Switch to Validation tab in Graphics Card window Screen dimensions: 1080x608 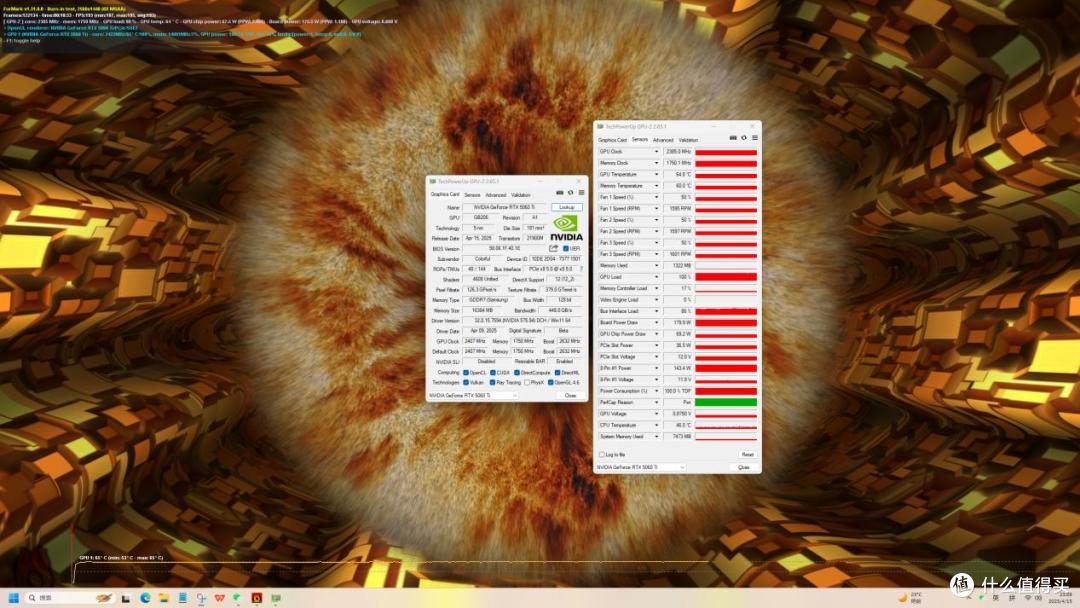tap(521, 195)
